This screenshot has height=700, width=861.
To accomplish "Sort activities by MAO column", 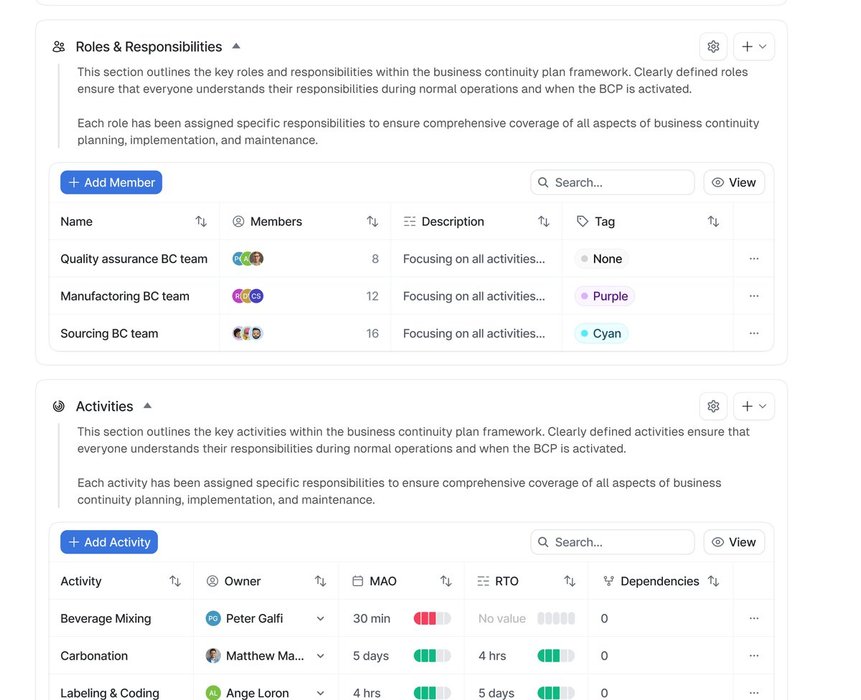I will point(446,582).
